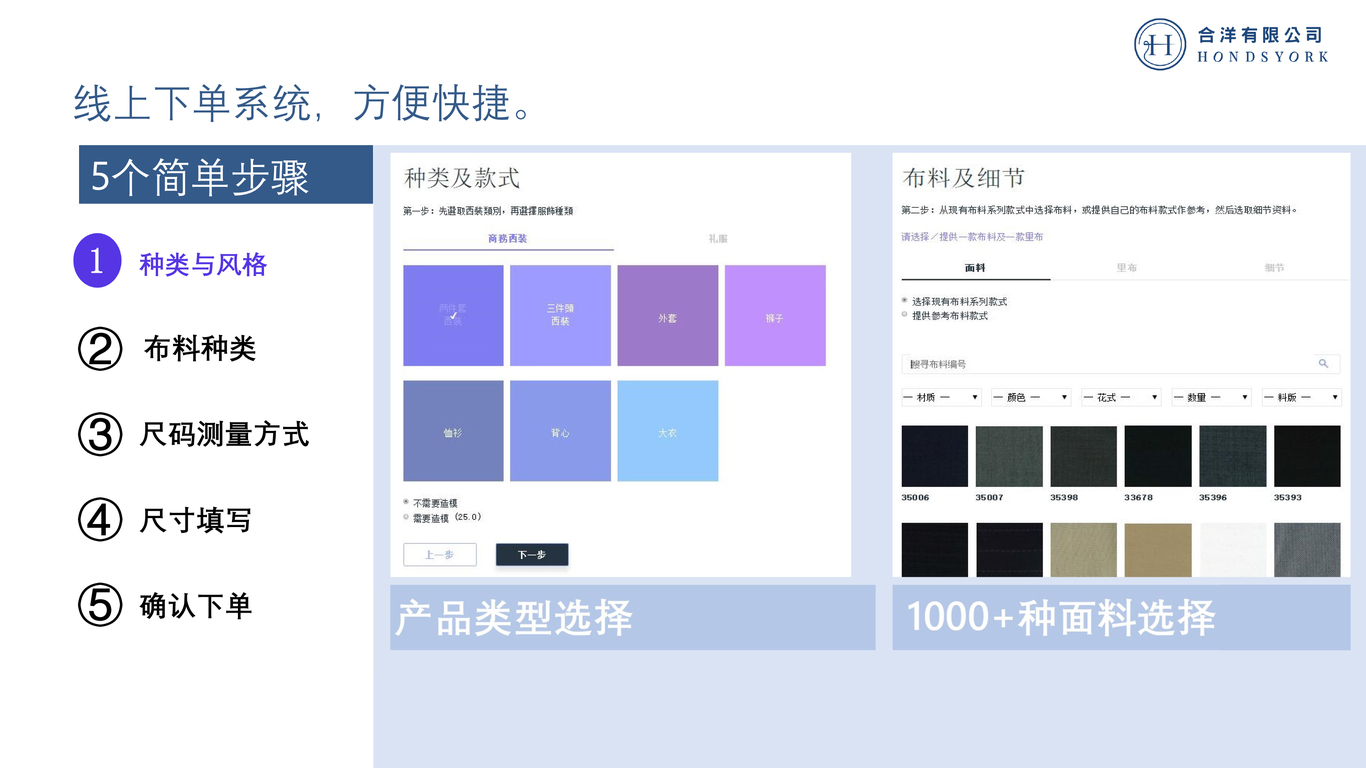The width and height of the screenshot is (1366, 768).
Task: Open the 细节 tab
Action: (1274, 268)
